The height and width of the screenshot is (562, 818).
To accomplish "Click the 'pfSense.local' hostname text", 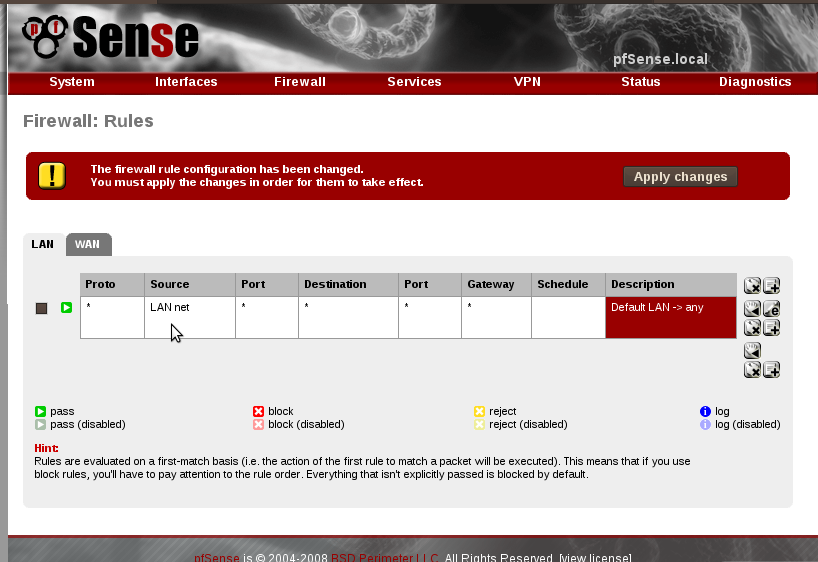I will (x=660, y=59).
